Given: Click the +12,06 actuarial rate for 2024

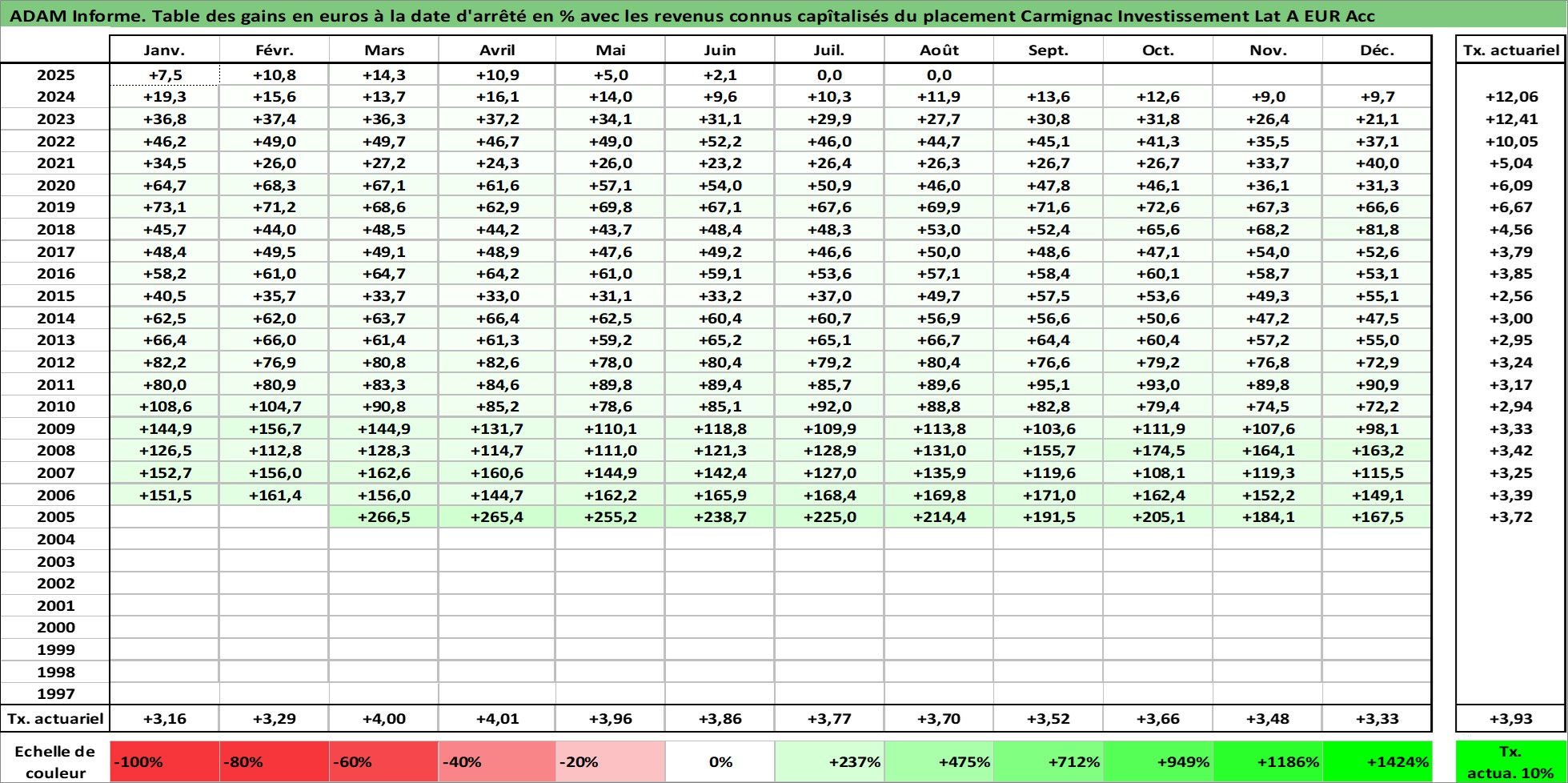Looking at the screenshot, I should [1510, 96].
